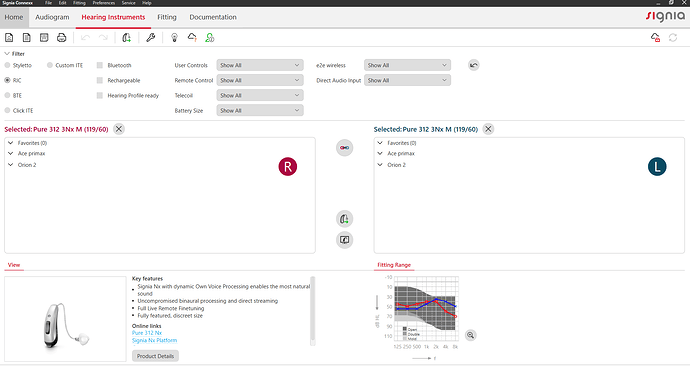Switch to the Fitting tab
690x366 pixels.
[167, 17]
